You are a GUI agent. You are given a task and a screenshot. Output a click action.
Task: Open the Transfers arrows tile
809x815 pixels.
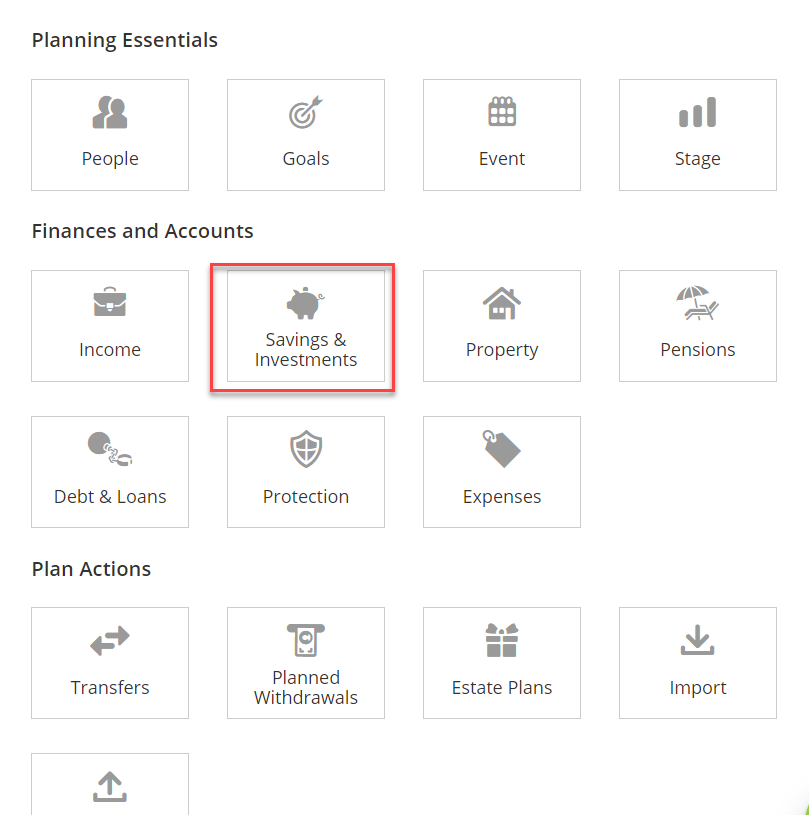pos(110,663)
